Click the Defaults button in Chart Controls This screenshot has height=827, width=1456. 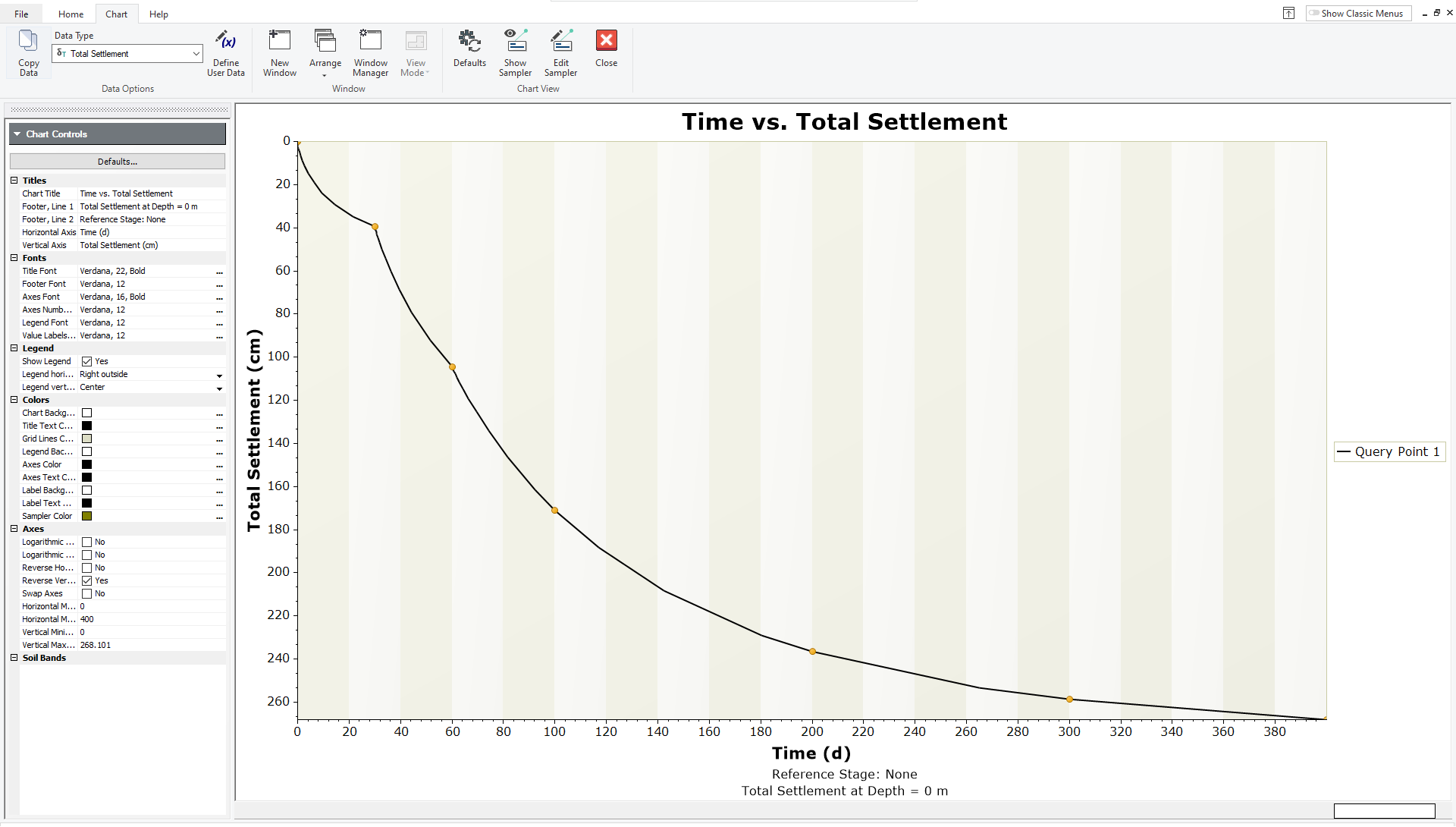click(117, 161)
